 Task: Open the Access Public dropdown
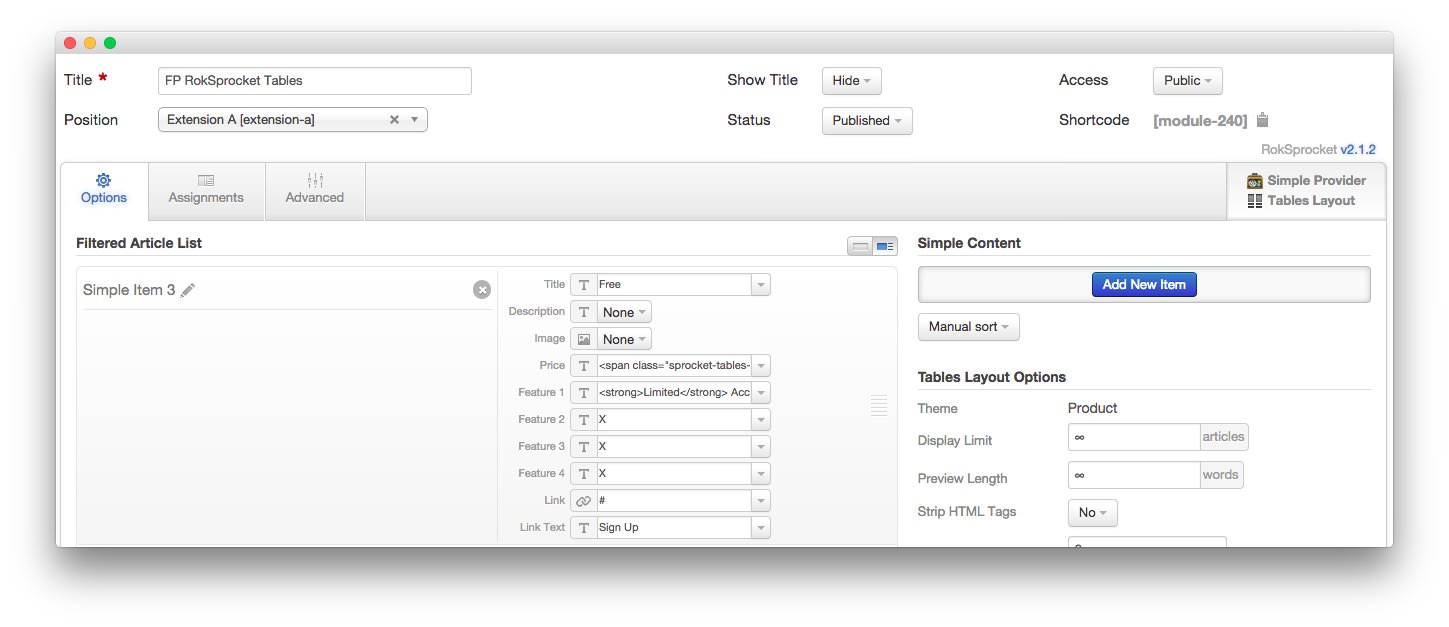click(1187, 81)
